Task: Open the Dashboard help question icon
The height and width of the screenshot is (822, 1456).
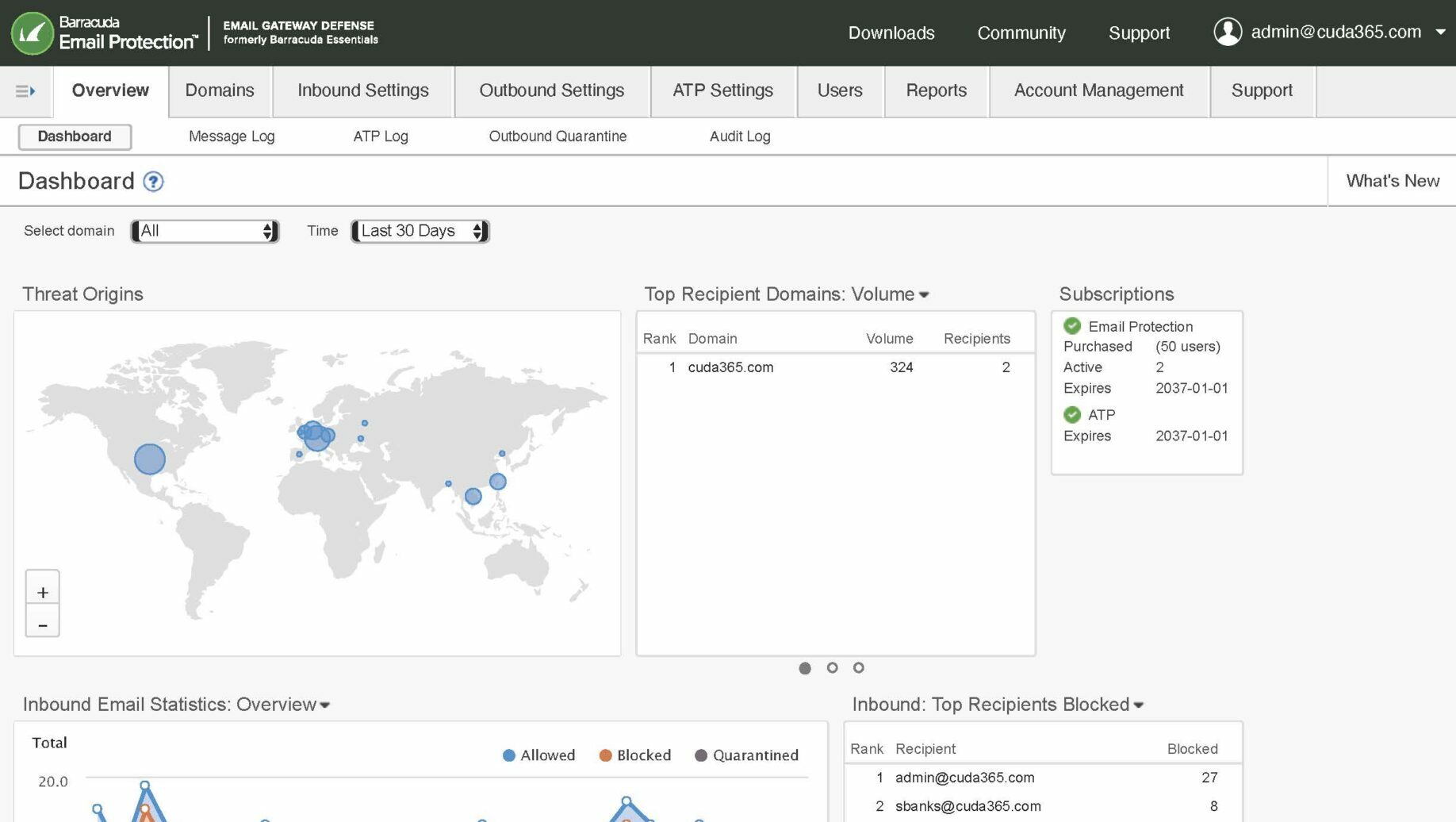Action: point(153,182)
